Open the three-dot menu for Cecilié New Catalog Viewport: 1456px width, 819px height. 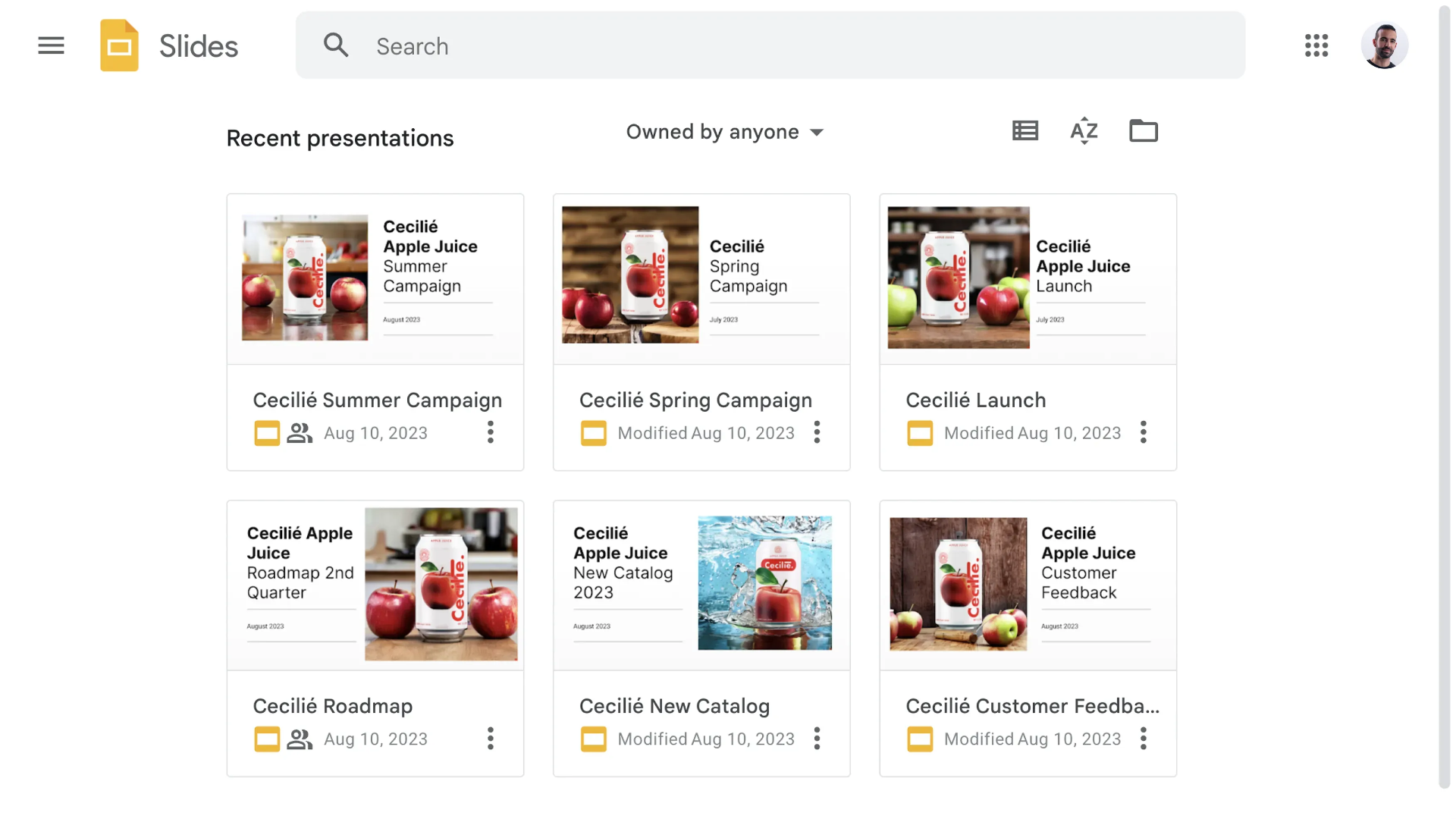click(817, 739)
